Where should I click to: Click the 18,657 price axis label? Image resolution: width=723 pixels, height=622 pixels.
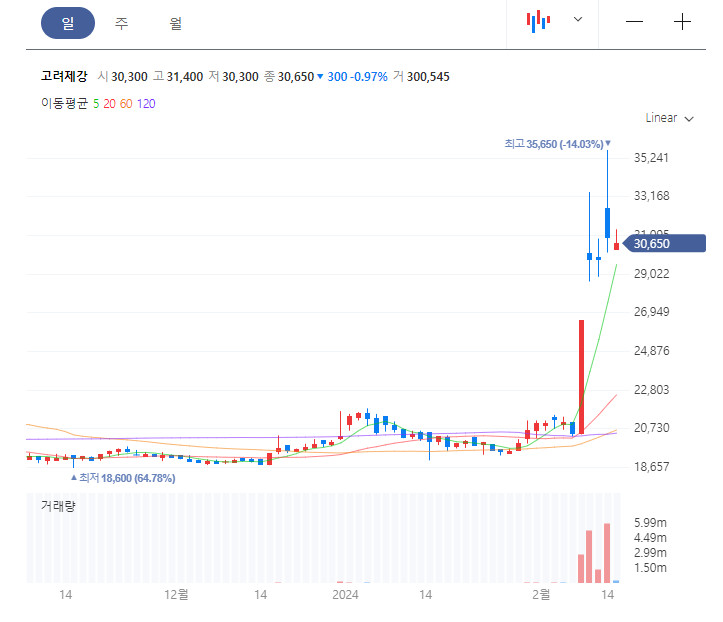pos(651,467)
